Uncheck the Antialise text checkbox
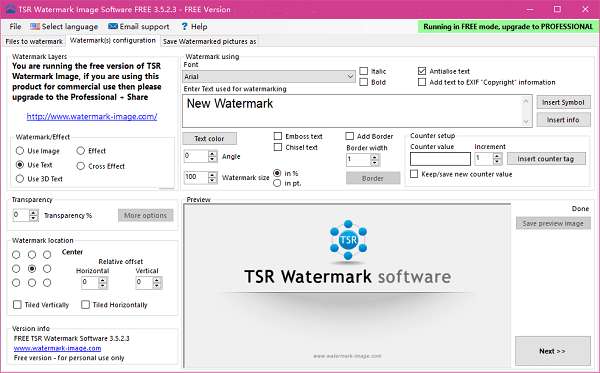This screenshot has width=600, height=373. (x=422, y=71)
